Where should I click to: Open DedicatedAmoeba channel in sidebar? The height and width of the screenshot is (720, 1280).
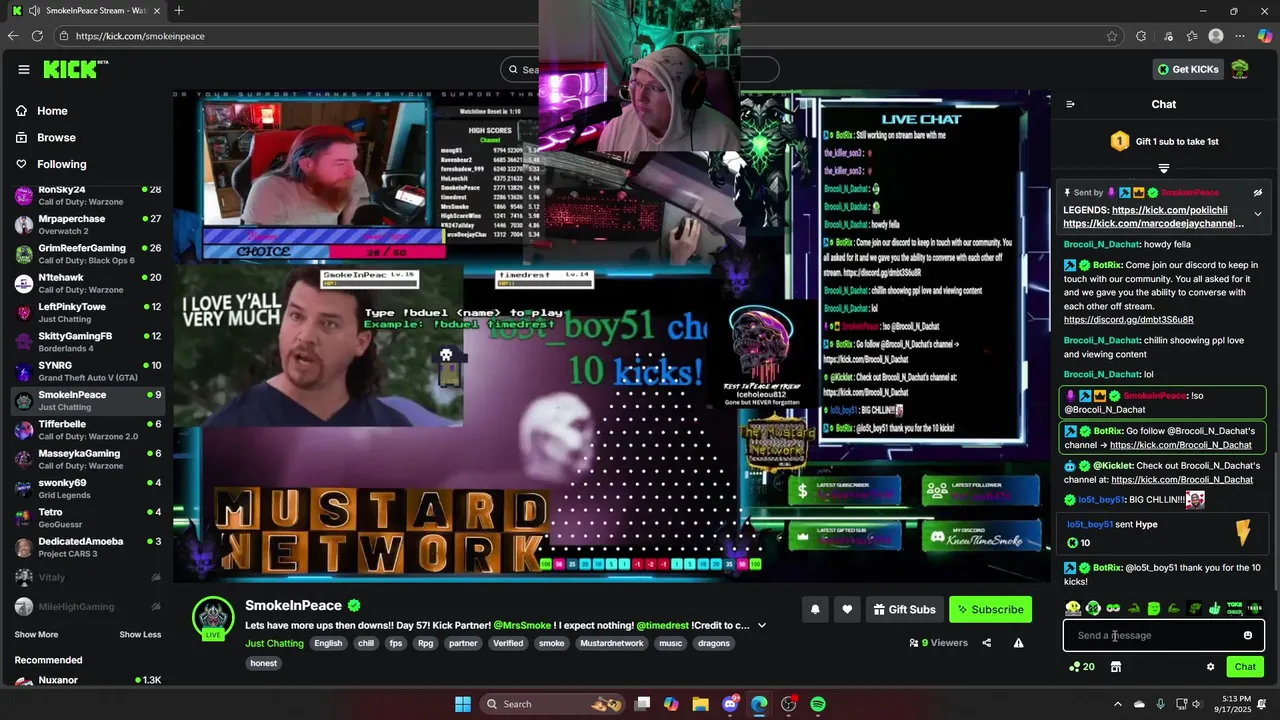pyautogui.click(x=88, y=547)
